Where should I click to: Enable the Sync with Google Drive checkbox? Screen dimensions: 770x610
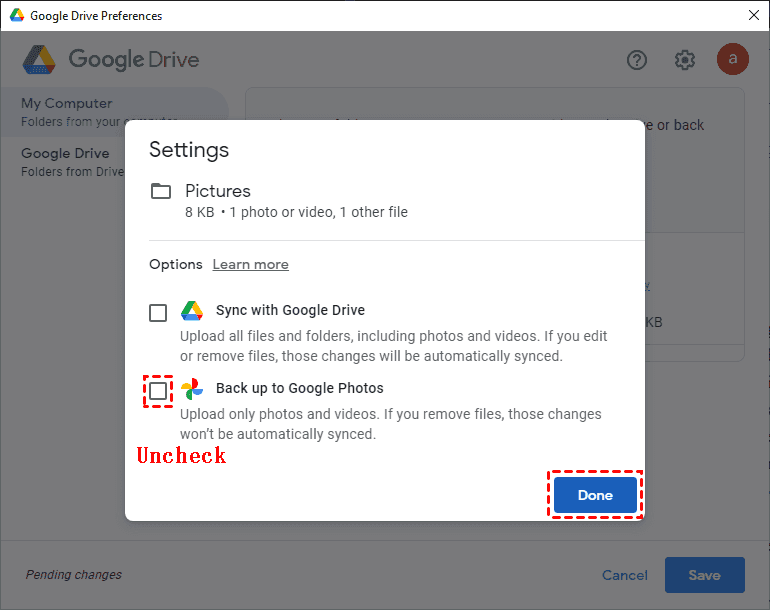(158, 313)
